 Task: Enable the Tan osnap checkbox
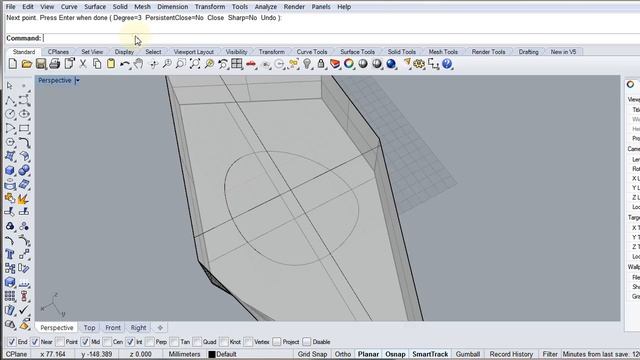174,342
